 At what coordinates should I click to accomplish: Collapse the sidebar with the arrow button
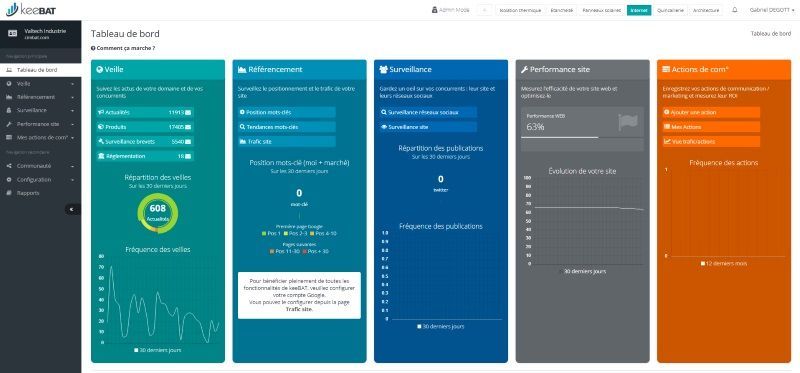pos(72,209)
